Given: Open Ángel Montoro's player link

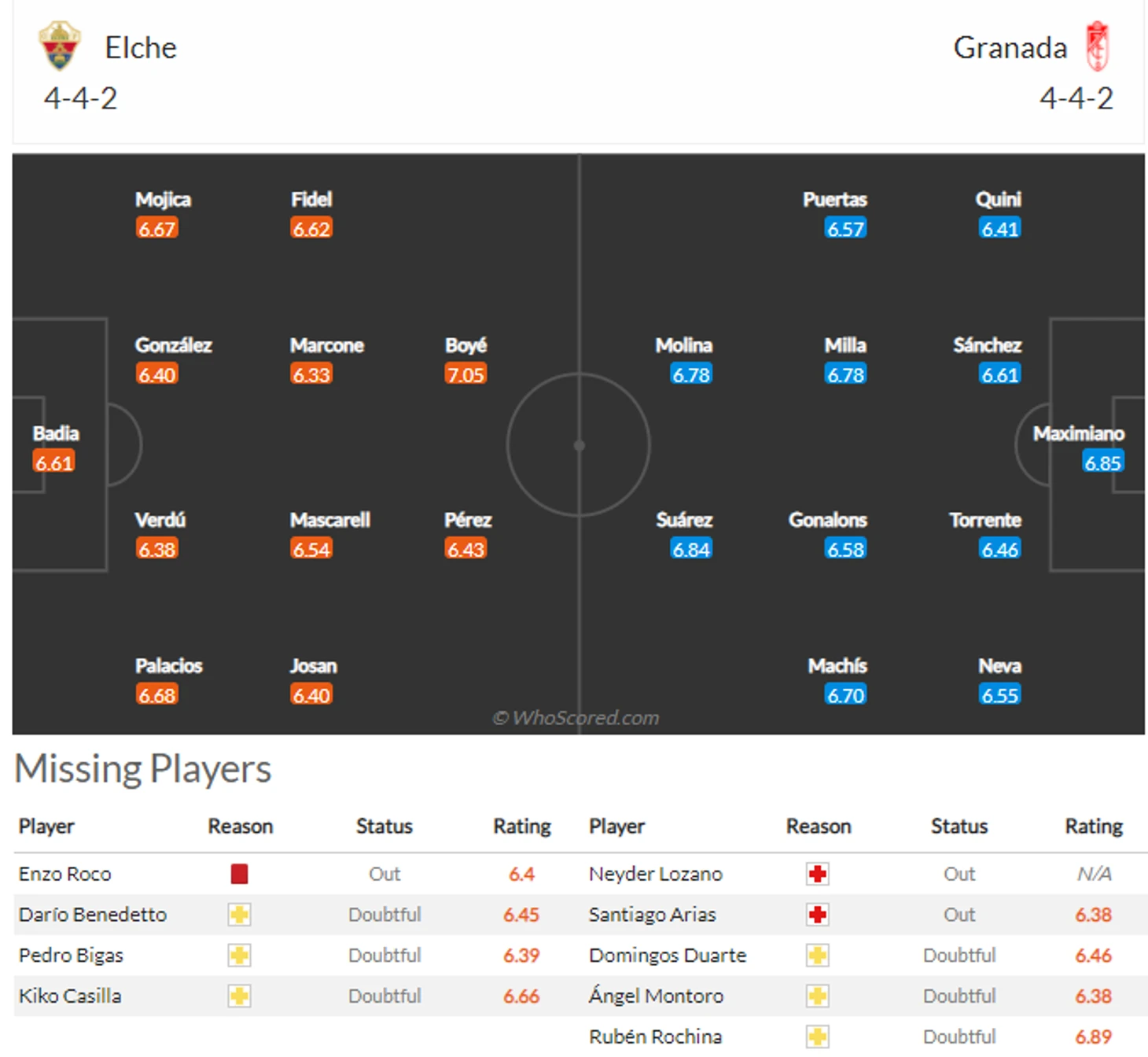Looking at the screenshot, I should (x=656, y=996).
